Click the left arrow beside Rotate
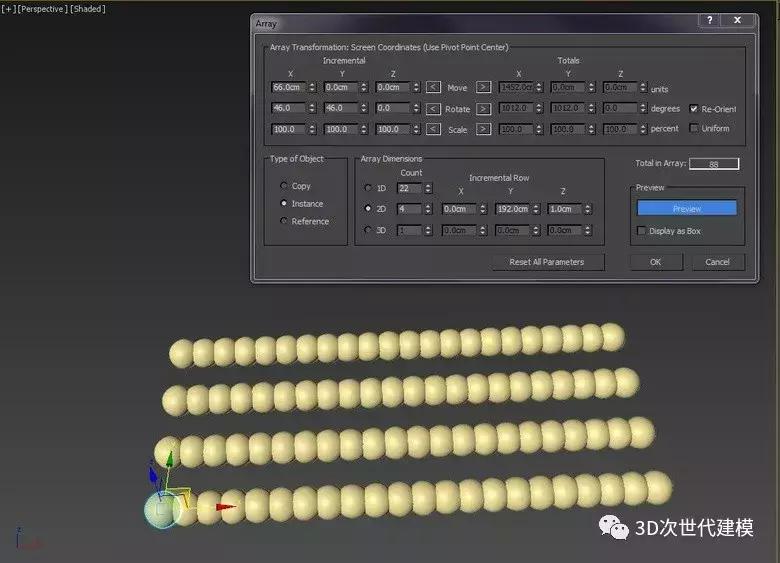 tap(433, 108)
